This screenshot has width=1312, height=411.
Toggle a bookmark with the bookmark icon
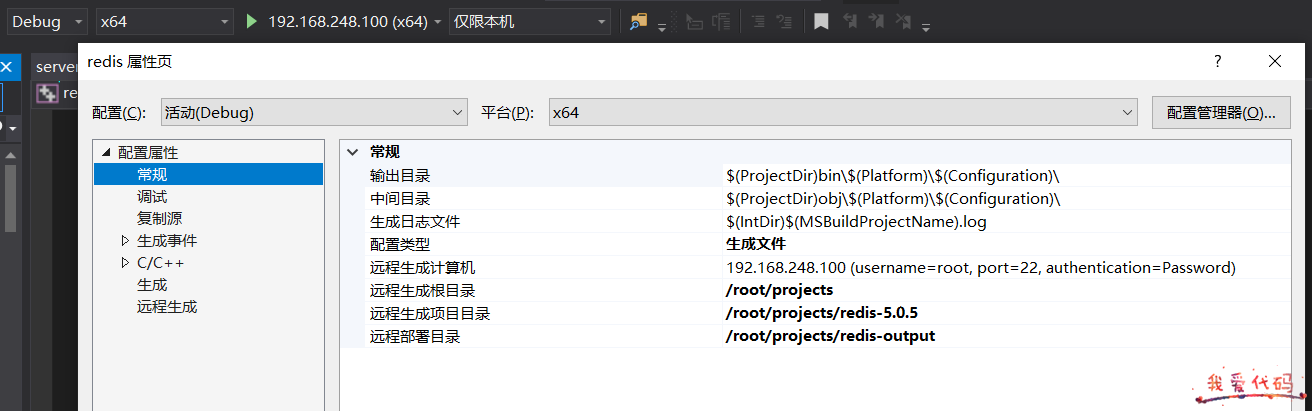(821, 21)
